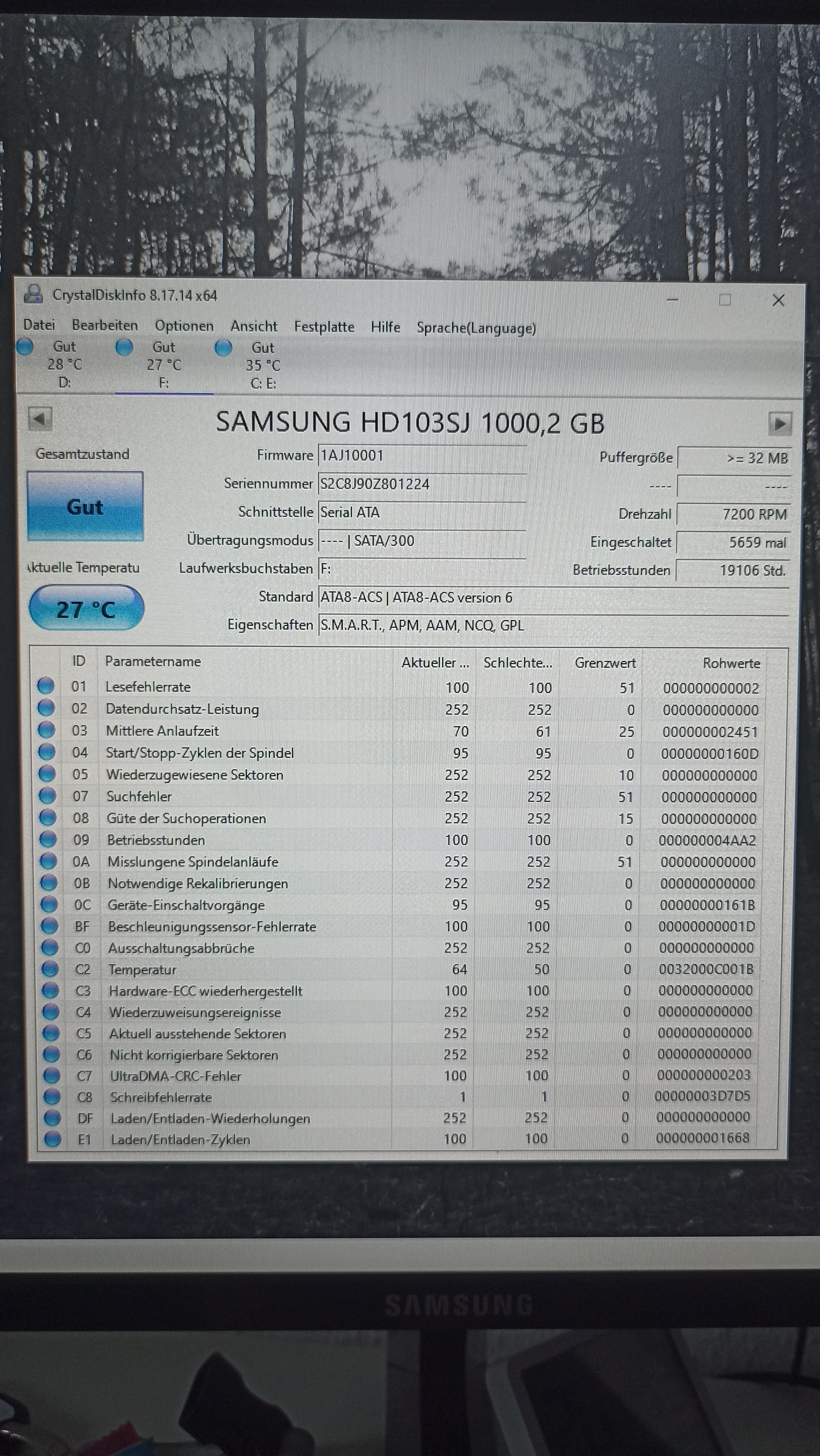Click the Parametername column header
The width and height of the screenshot is (820, 1456).
point(153,661)
